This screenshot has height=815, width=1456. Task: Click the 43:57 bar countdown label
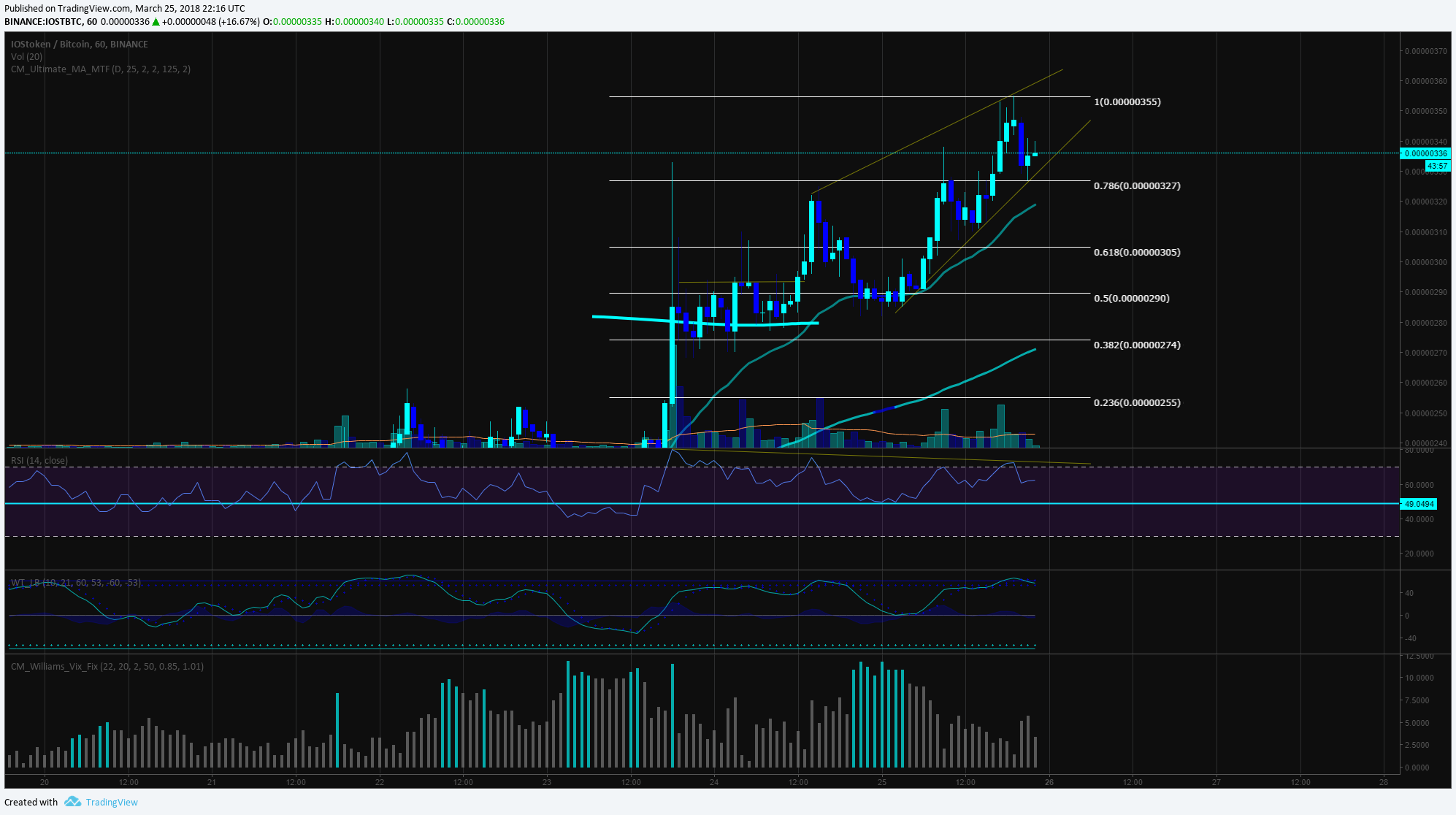click(x=1437, y=166)
